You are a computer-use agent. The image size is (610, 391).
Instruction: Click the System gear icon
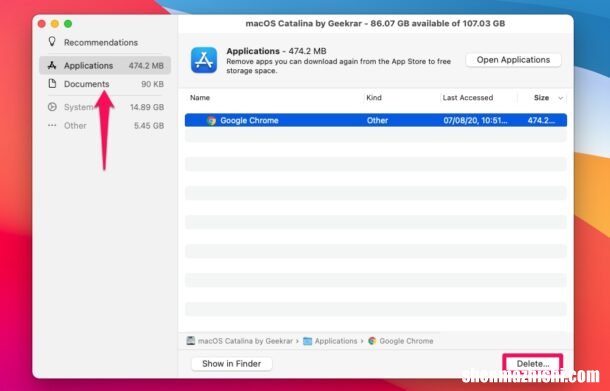coord(52,107)
